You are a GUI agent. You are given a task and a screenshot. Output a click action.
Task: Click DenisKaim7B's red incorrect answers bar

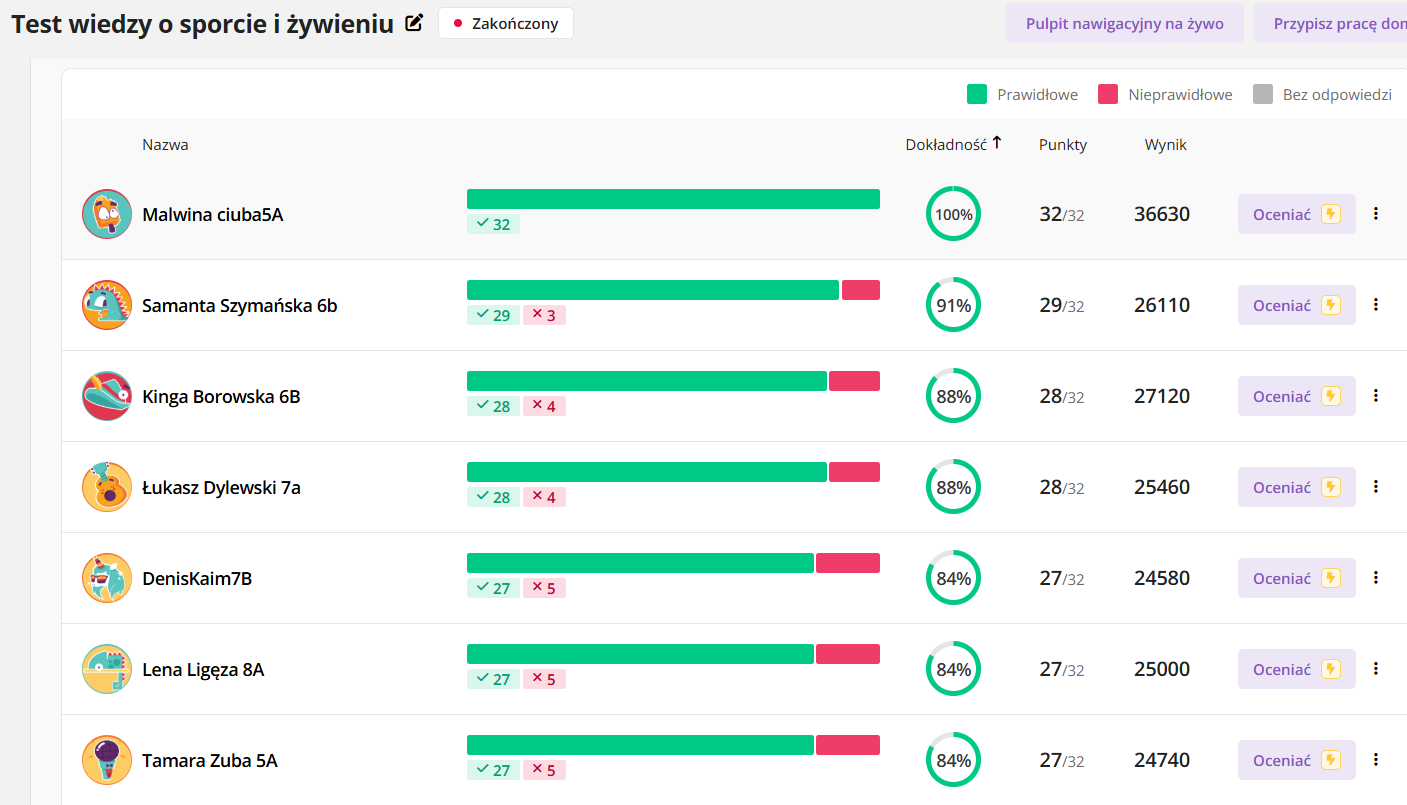pos(848,563)
